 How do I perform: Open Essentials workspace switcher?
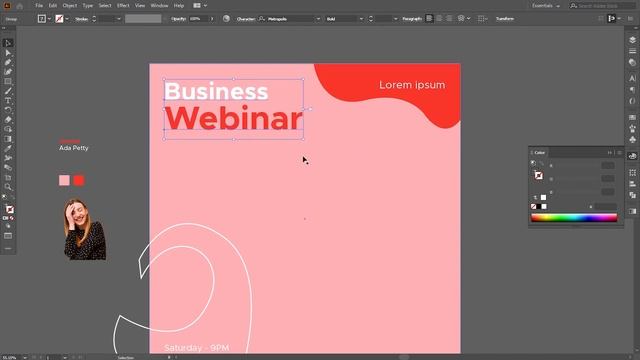546,6
